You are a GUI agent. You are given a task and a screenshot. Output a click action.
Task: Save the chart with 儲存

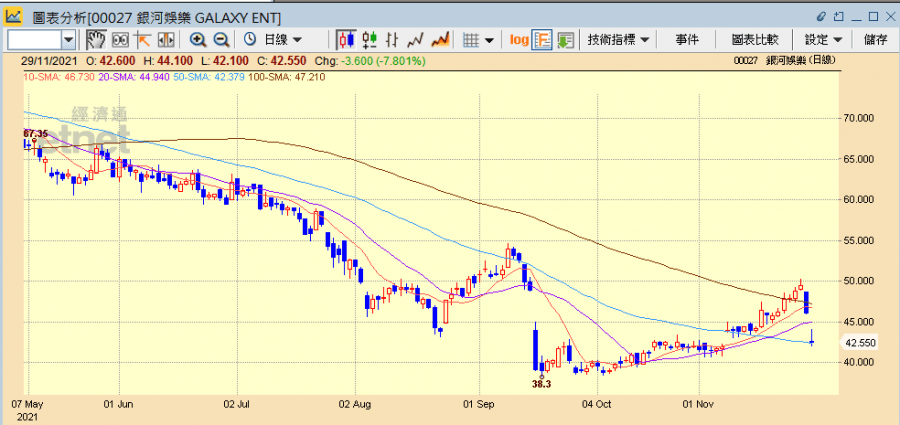tap(875, 40)
